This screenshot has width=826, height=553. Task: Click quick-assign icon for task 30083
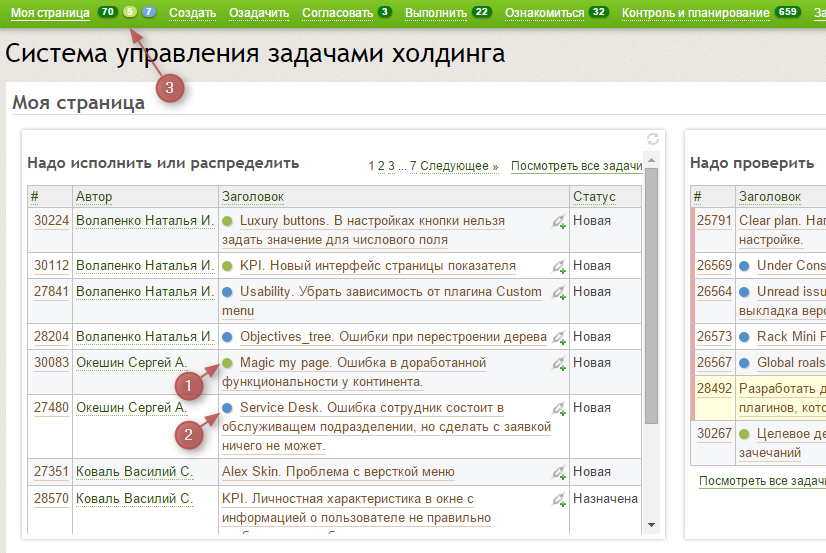(x=559, y=364)
